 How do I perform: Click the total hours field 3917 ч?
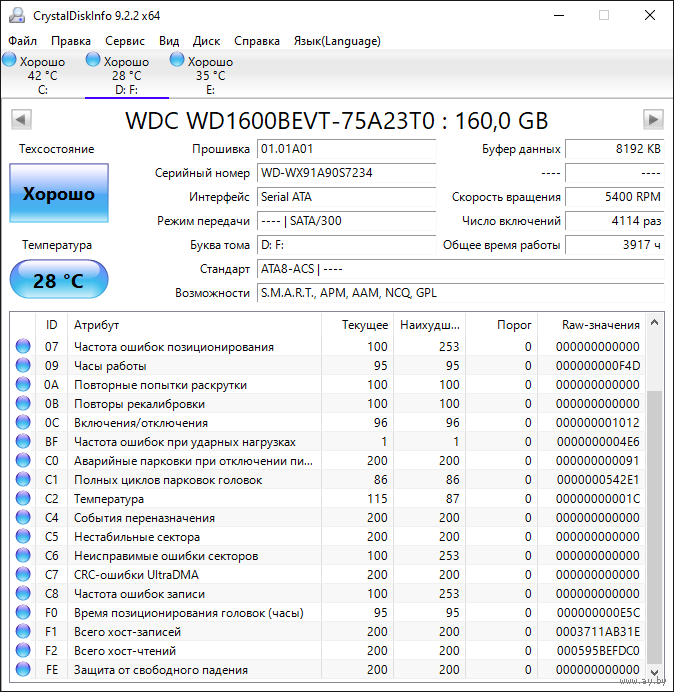[614, 245]
